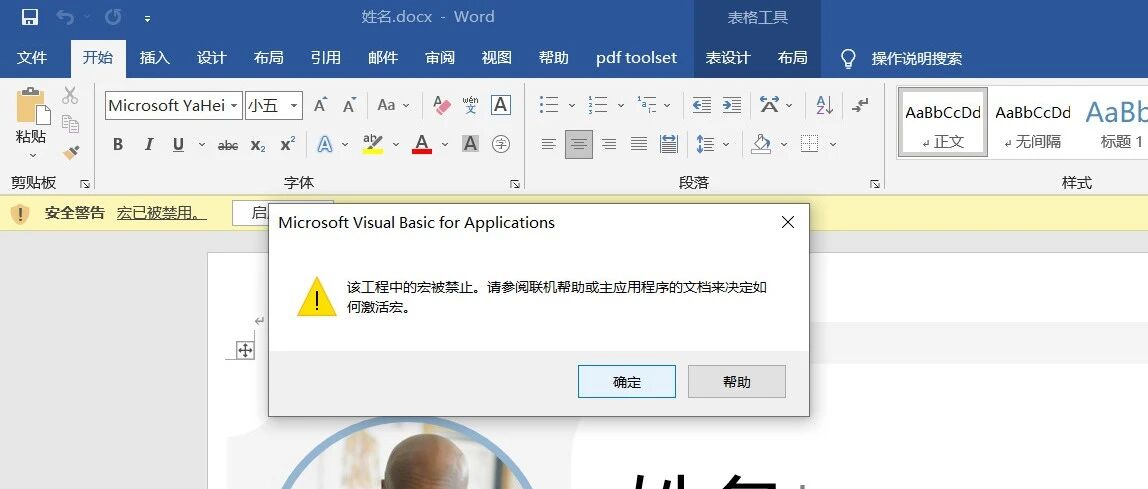Open the Paragraph dialog launcher
The height and width of the screenshot is (489, 1148).
coord(874,184)
